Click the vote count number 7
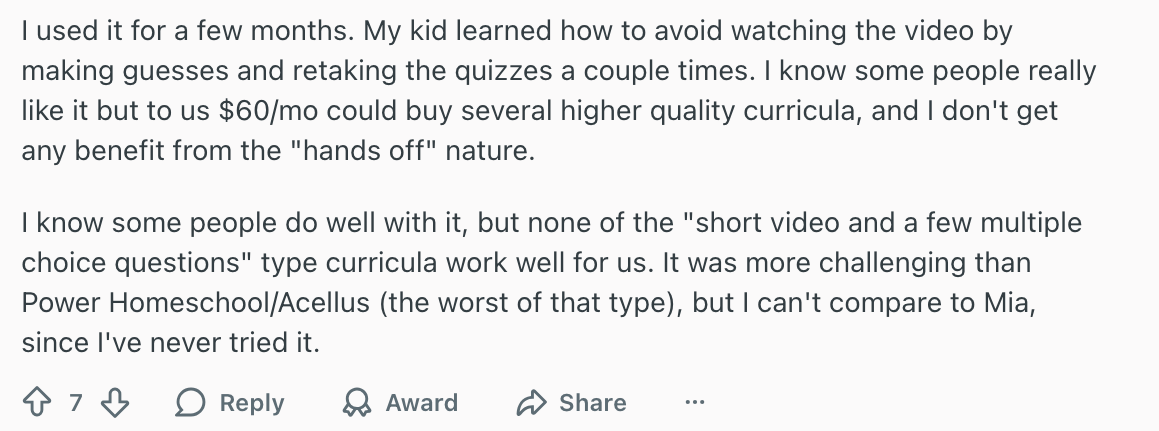 pyautogui.click(x=76, y=402)
